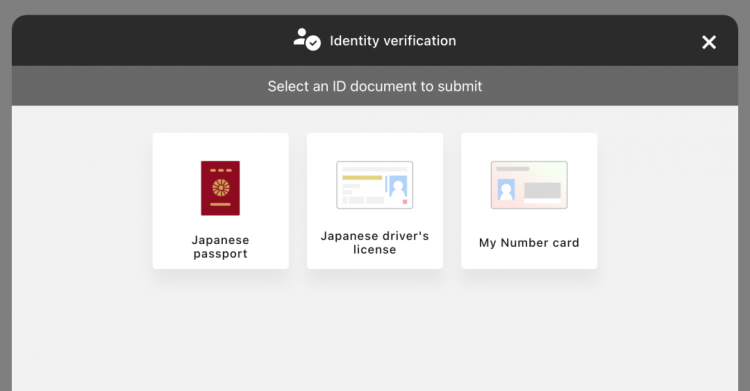
Task: Click the 'Japanese driver's license' label
Action: coord(375,243)
